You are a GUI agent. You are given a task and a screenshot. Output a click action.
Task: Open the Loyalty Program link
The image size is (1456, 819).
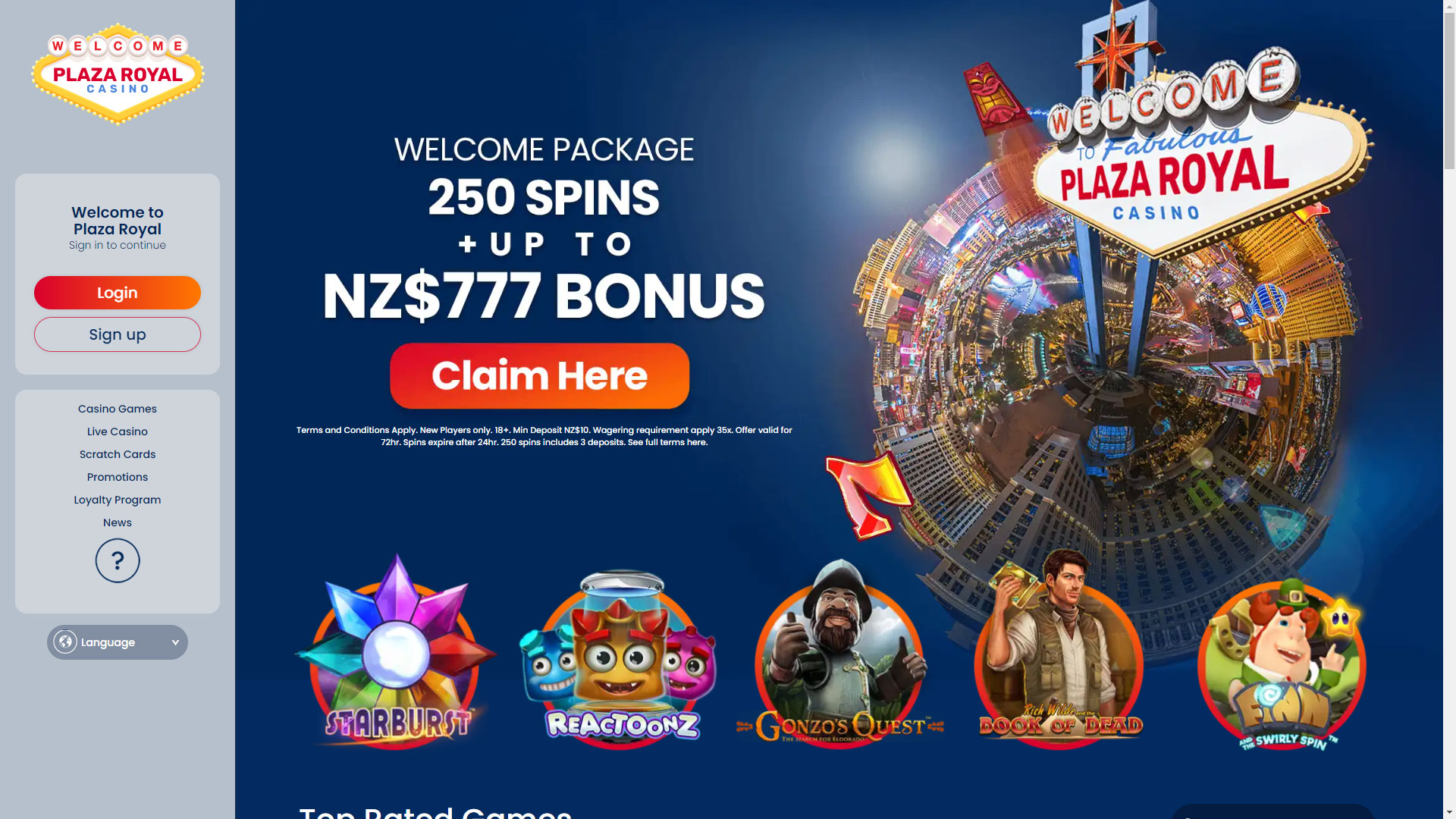point(118,500)
